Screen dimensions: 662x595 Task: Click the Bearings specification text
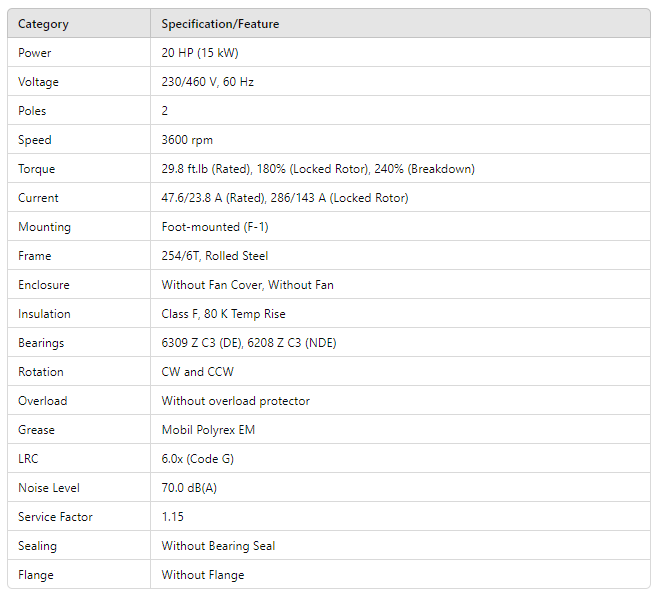click(x=263, y=343)
